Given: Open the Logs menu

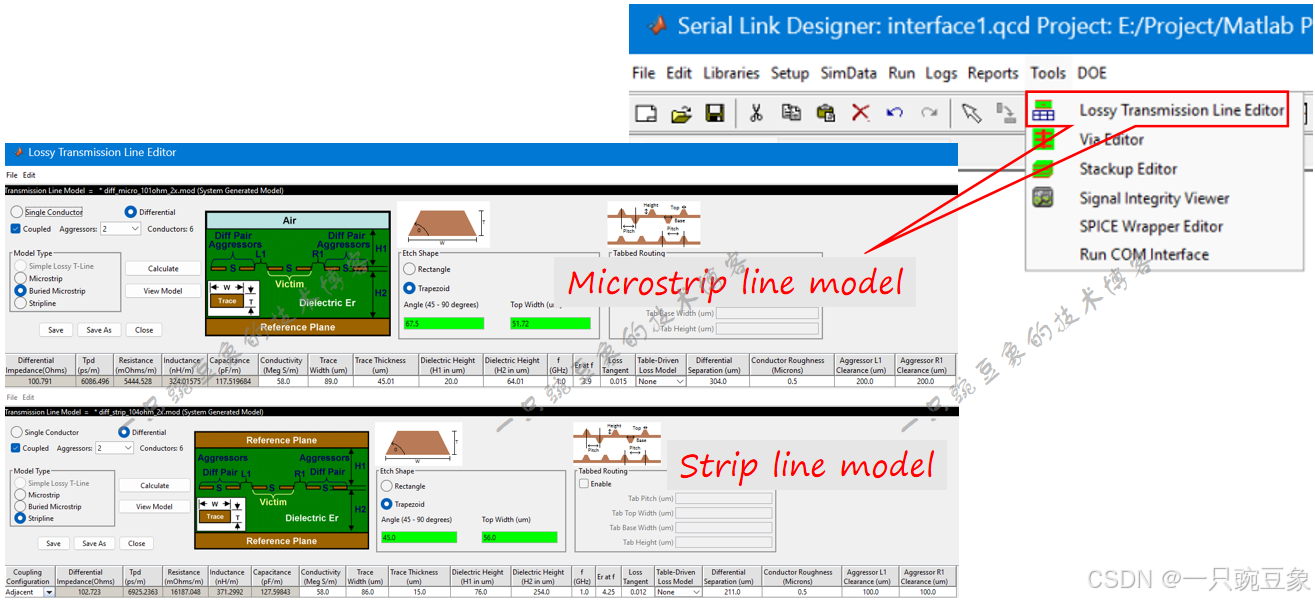Looking at the screenshot, I should [941, 73].
